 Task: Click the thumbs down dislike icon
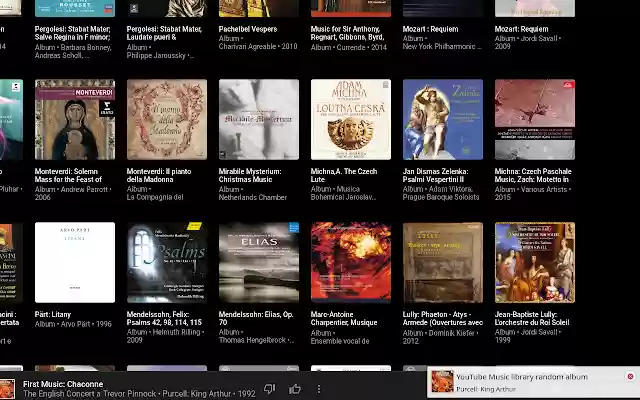click(x=269, y=389)
